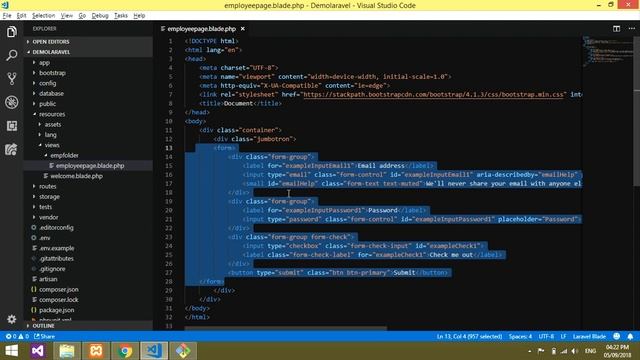
Task: Click the volume icon in system tray
Action: tap(575, 351)
